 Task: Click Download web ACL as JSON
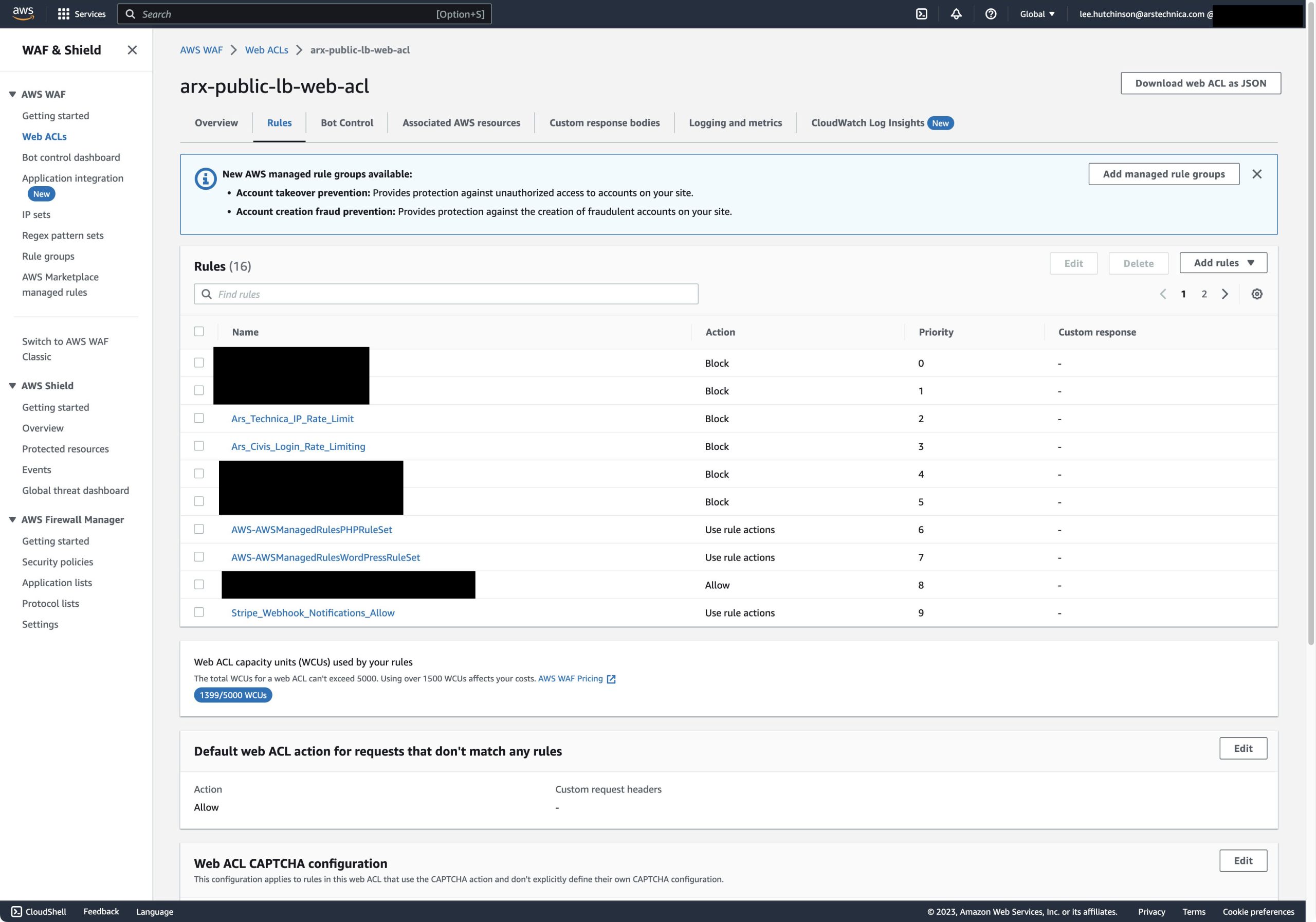(x=1200, y=83)
